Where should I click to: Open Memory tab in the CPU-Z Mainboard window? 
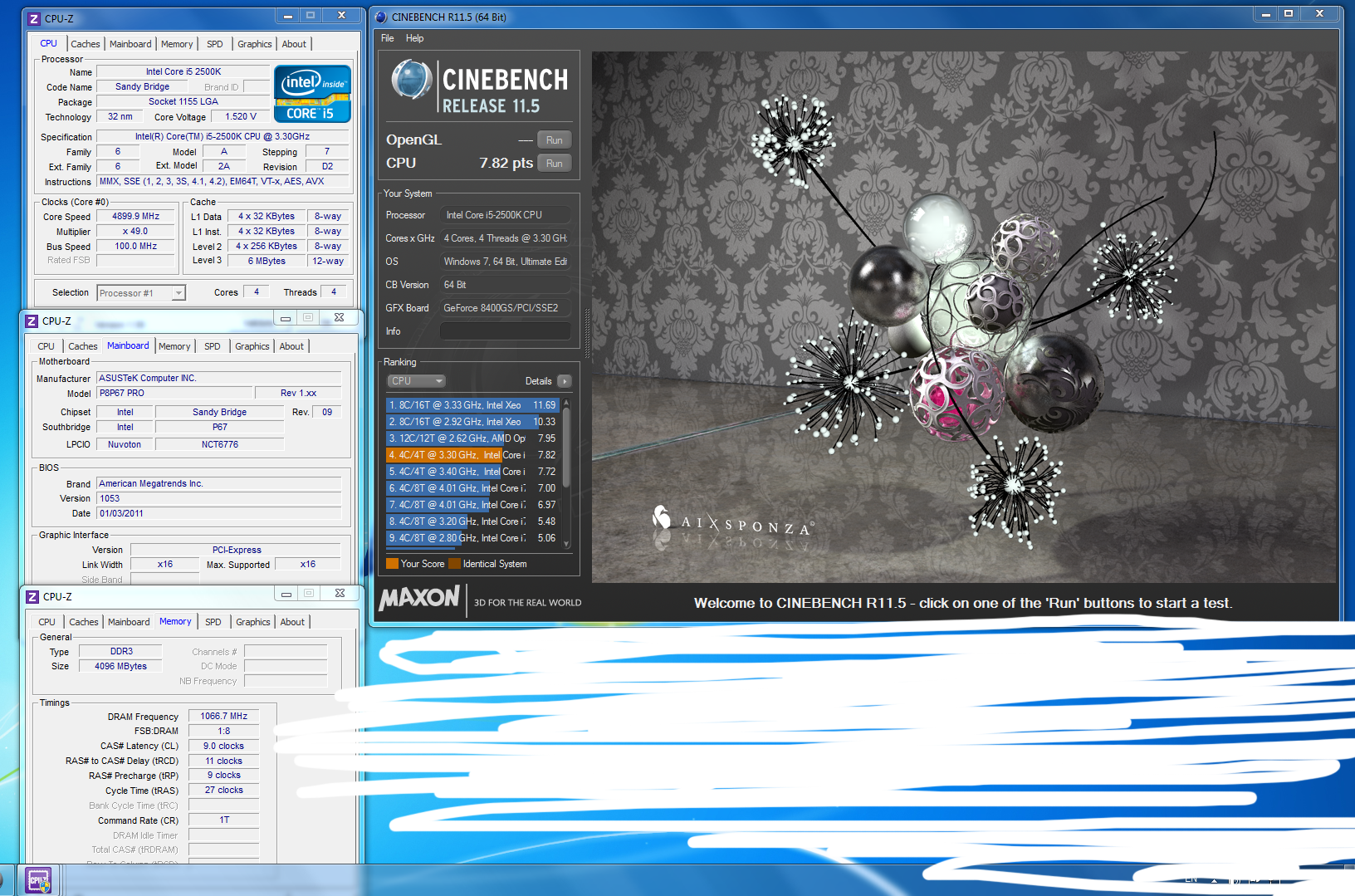coord(174,346)
